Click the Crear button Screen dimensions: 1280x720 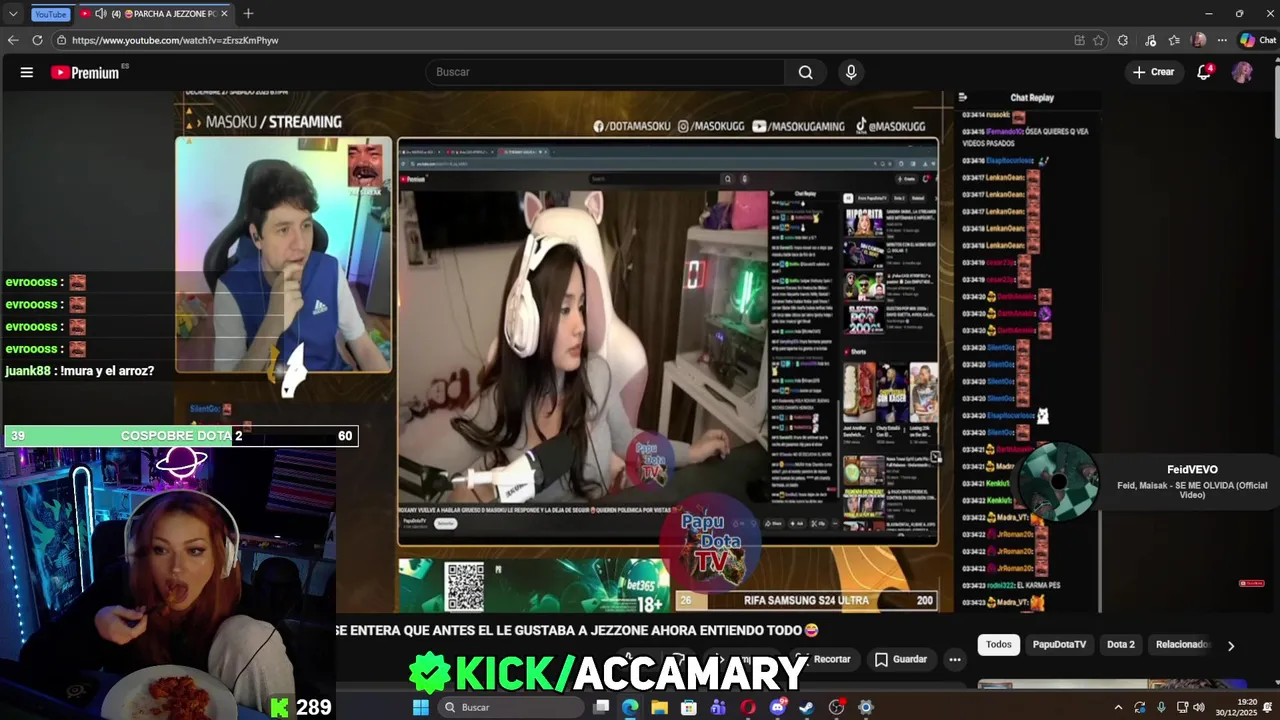coord(1153,72)
